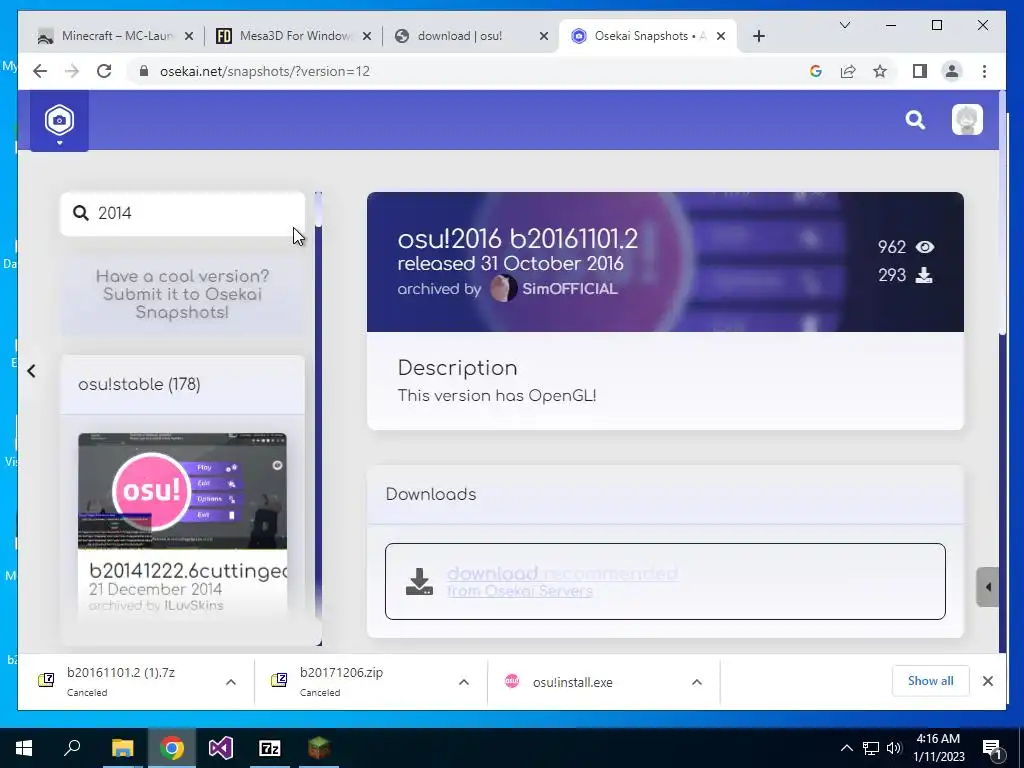
Task: Open Visual Studio from the taskbar
Action: (x=221, y=748)
